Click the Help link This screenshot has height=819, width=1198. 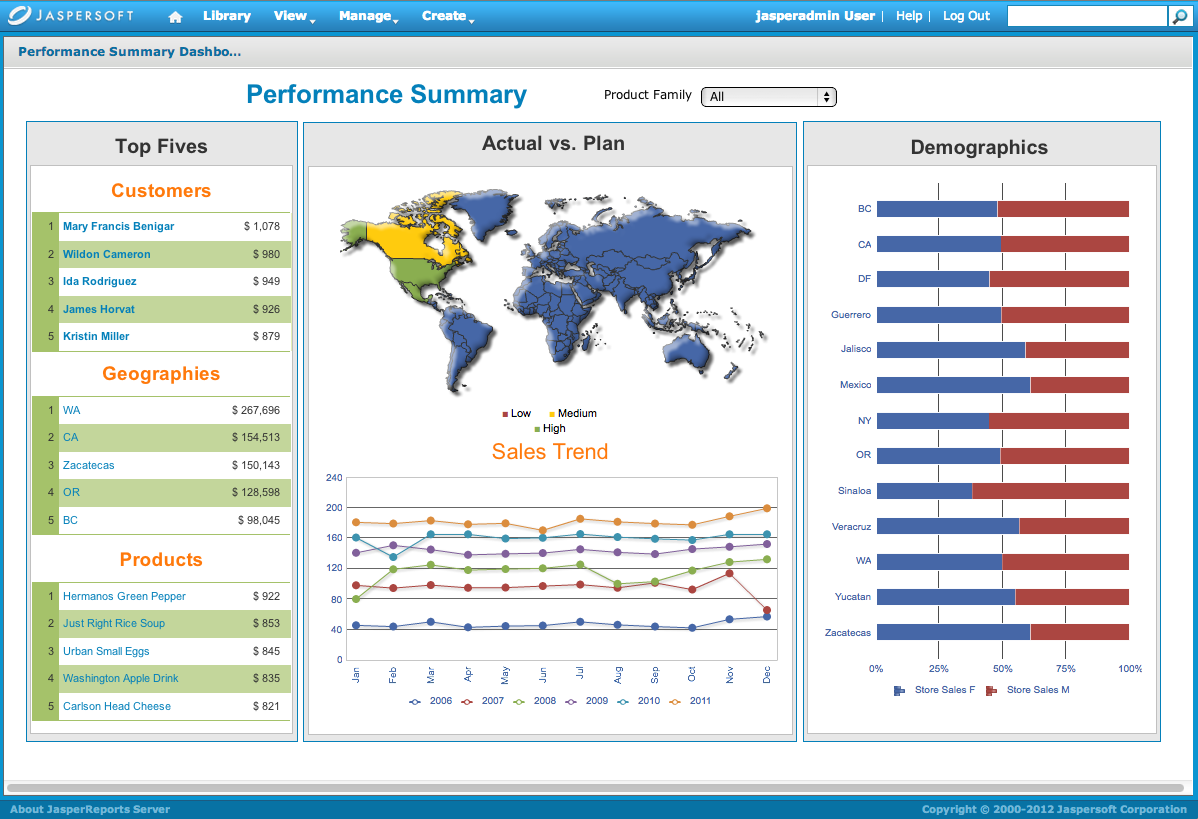coord(909,16)
